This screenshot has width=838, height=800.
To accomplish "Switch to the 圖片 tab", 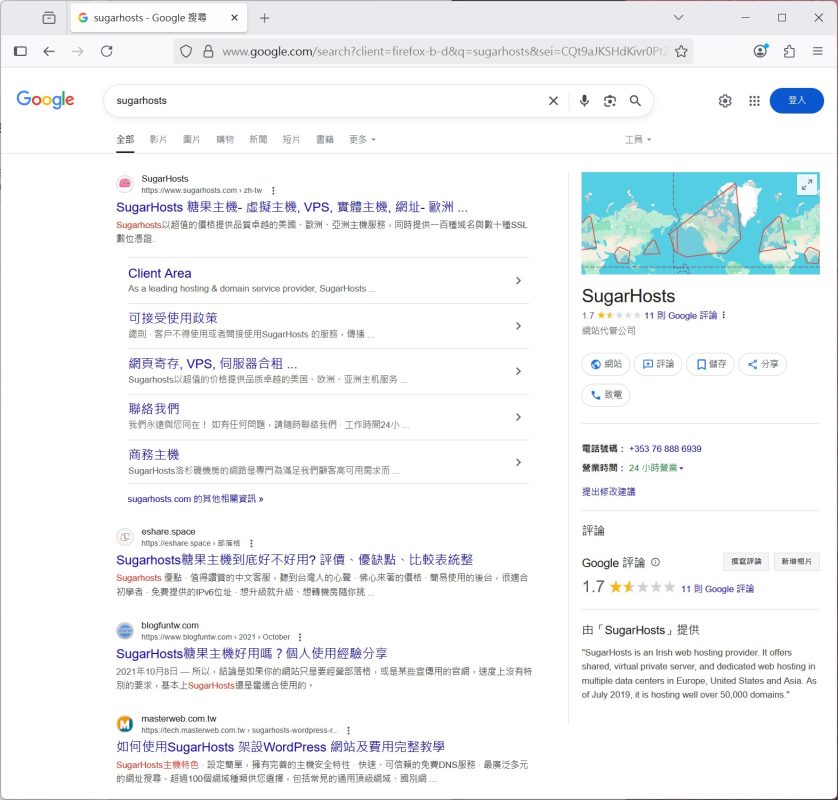I will (191, 139).
